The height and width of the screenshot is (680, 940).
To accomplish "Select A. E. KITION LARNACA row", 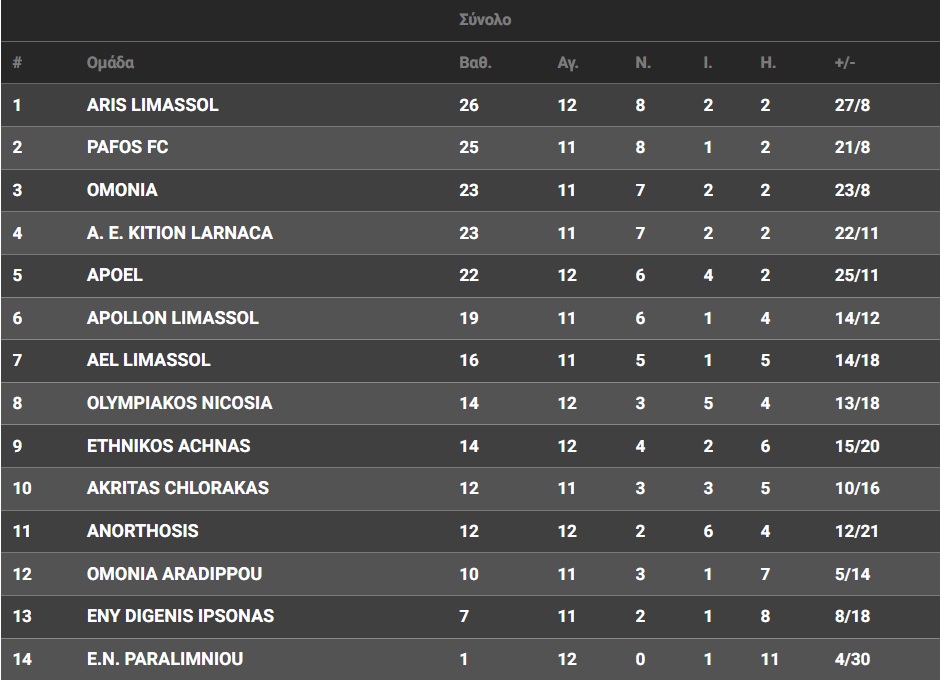I will click(179, 233).
